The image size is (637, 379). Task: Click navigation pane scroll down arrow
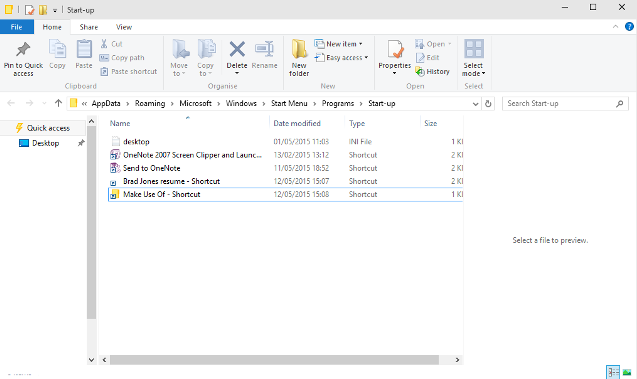pos(91,360)
